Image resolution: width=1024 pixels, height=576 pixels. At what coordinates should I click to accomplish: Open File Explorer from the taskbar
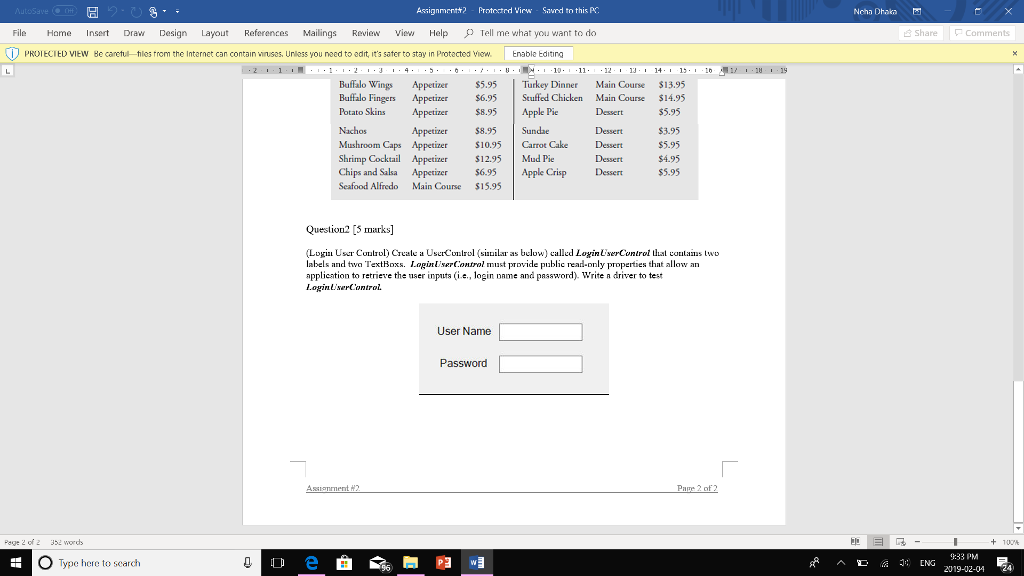[x=410, y=562]
